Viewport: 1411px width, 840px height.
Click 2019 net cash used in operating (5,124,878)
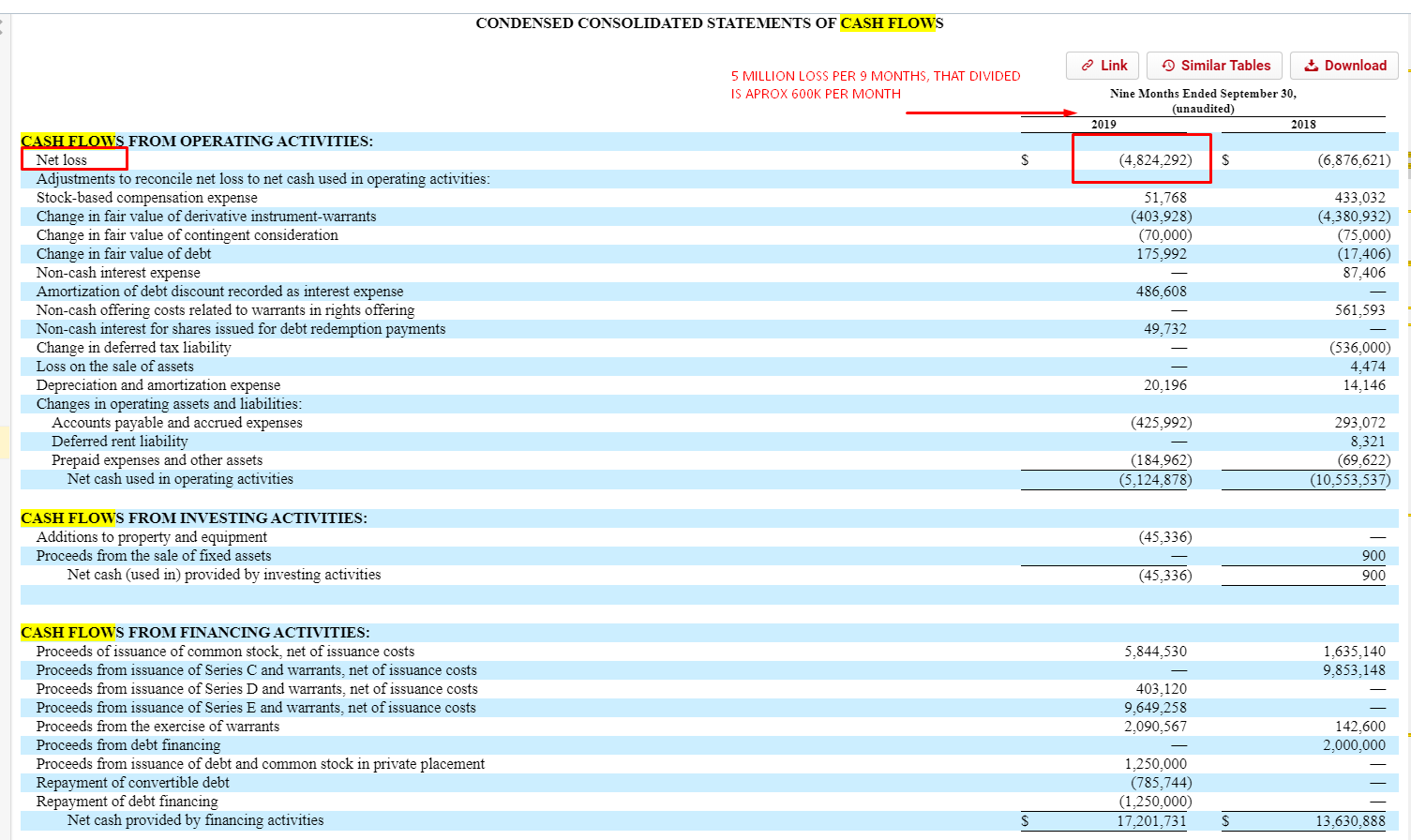[x=1153, y=479]
